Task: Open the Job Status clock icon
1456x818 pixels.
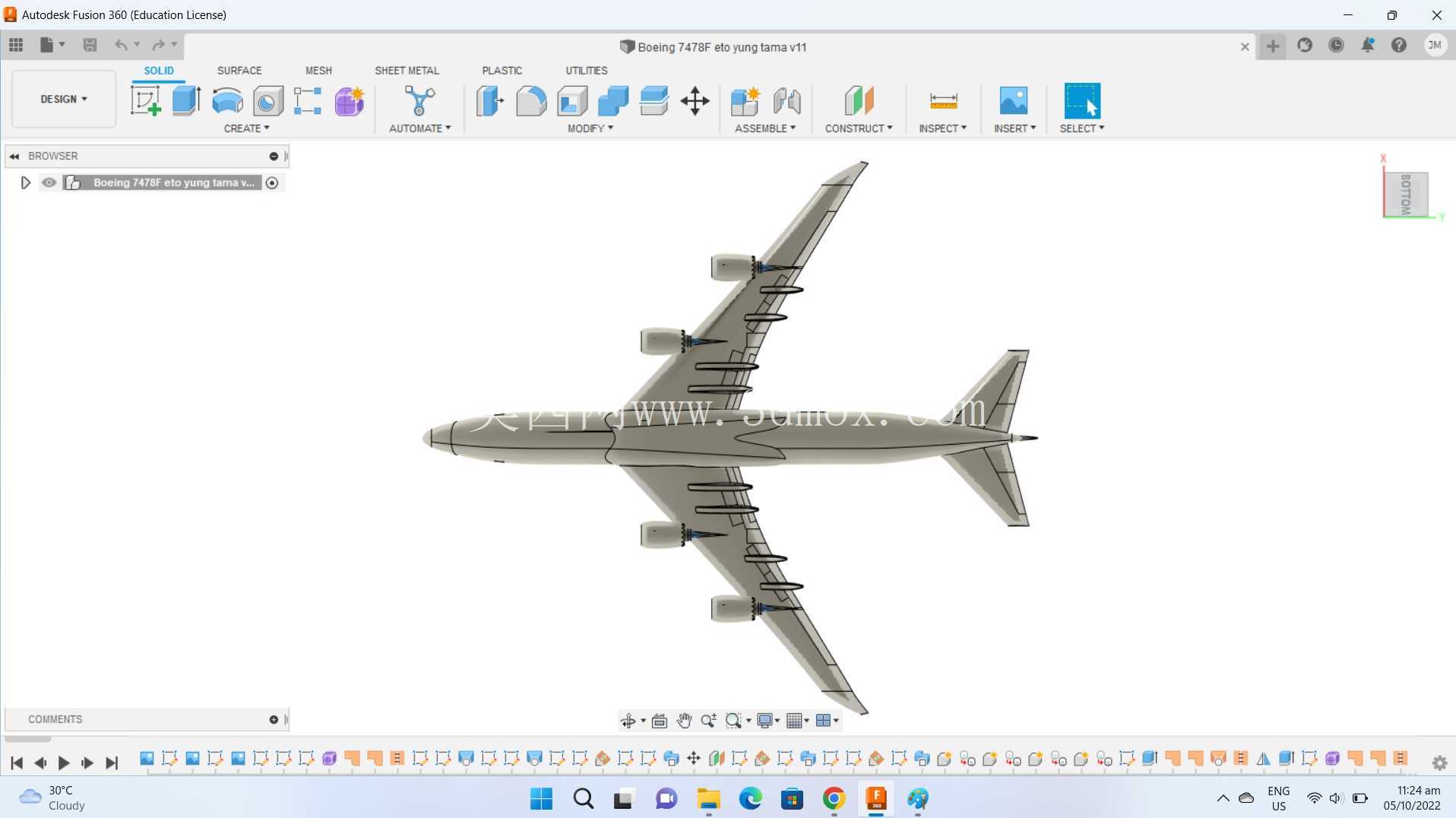Action: coord(1336,46)
